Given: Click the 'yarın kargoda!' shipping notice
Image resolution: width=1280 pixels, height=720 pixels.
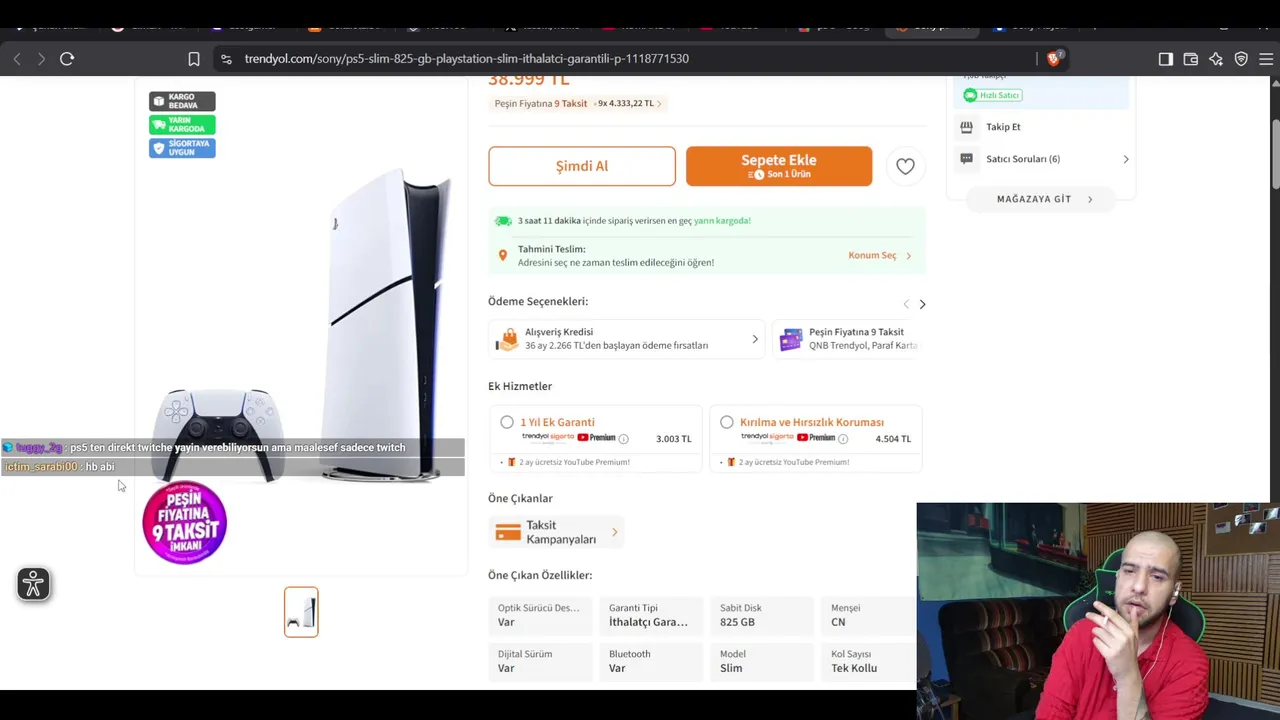Looking at the screenshot, I should [x=722, y=221].
